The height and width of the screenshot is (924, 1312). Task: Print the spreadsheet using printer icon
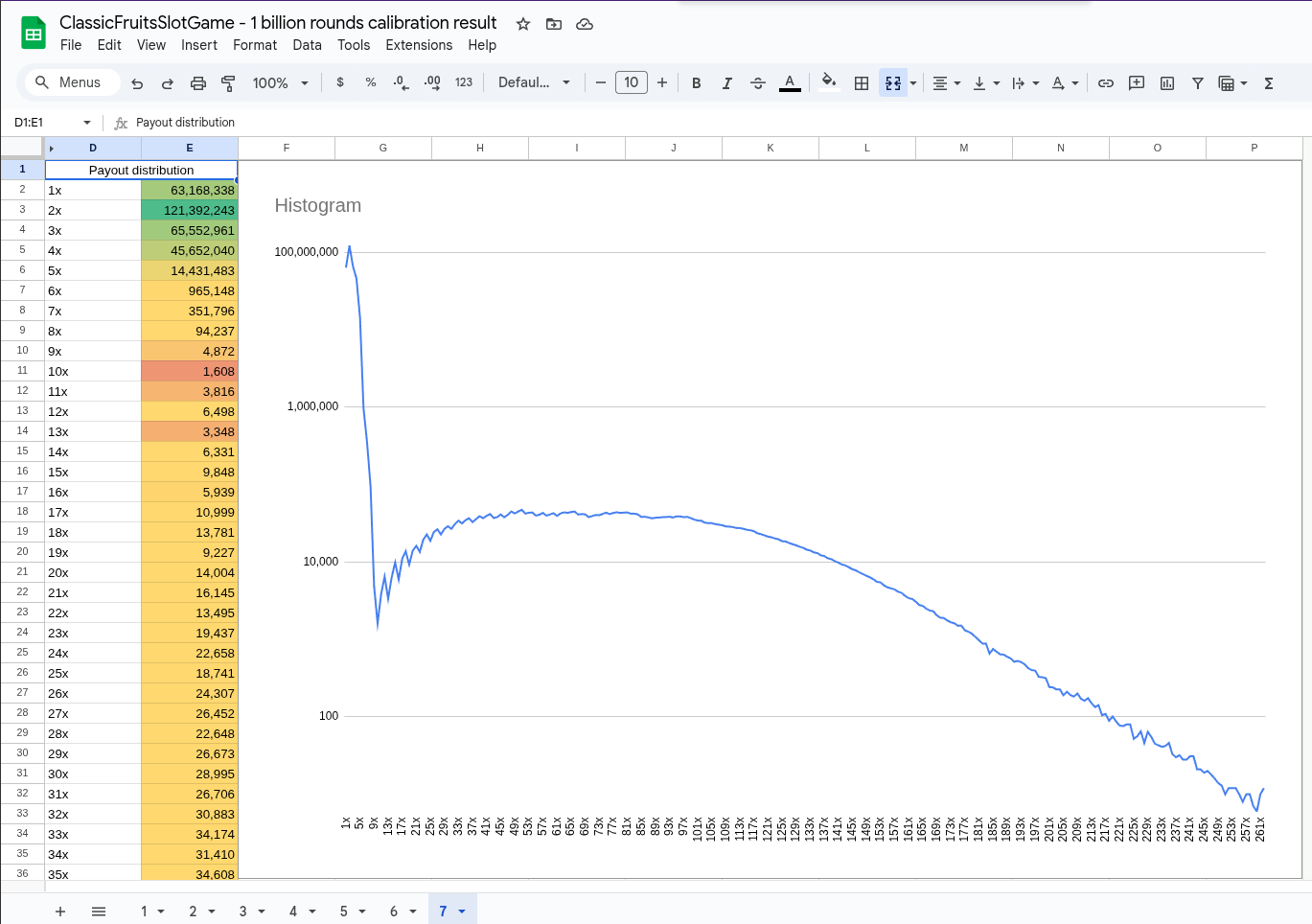(x=198, y=83)
